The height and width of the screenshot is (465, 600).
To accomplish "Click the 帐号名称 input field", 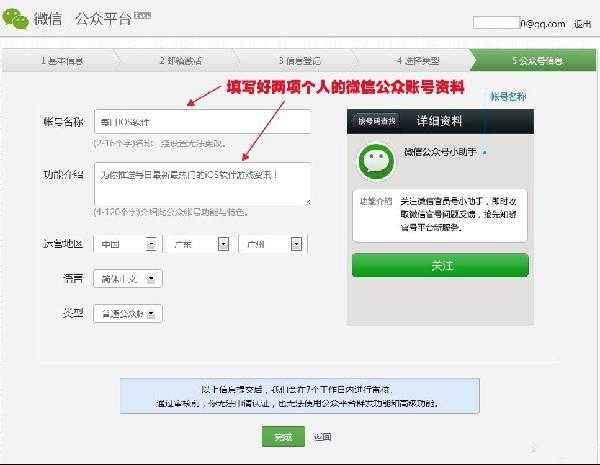I will point(202,122).
